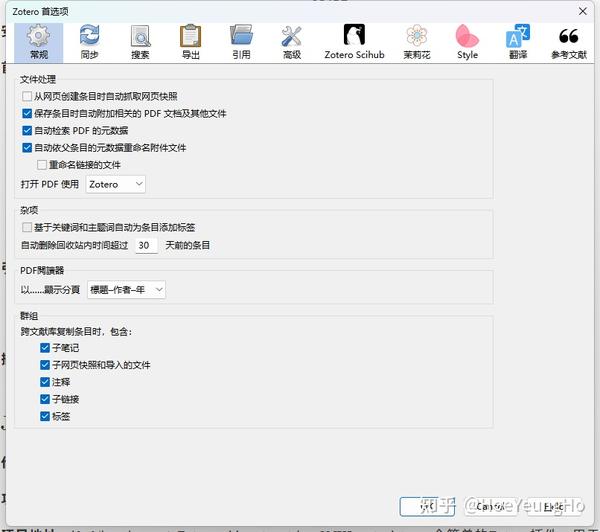Open the 搜索 search preferences

(x=140, y=42)
